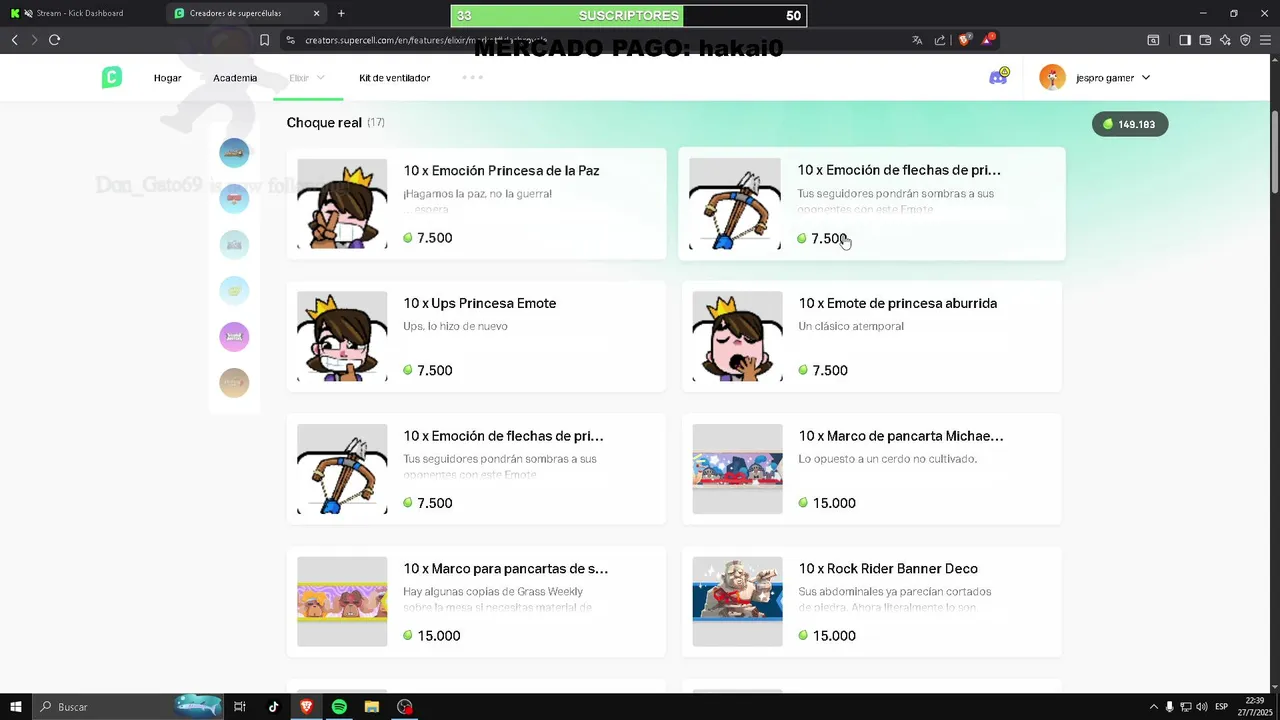
Task: Click the browser address bar URL
Action: (425, 40)
